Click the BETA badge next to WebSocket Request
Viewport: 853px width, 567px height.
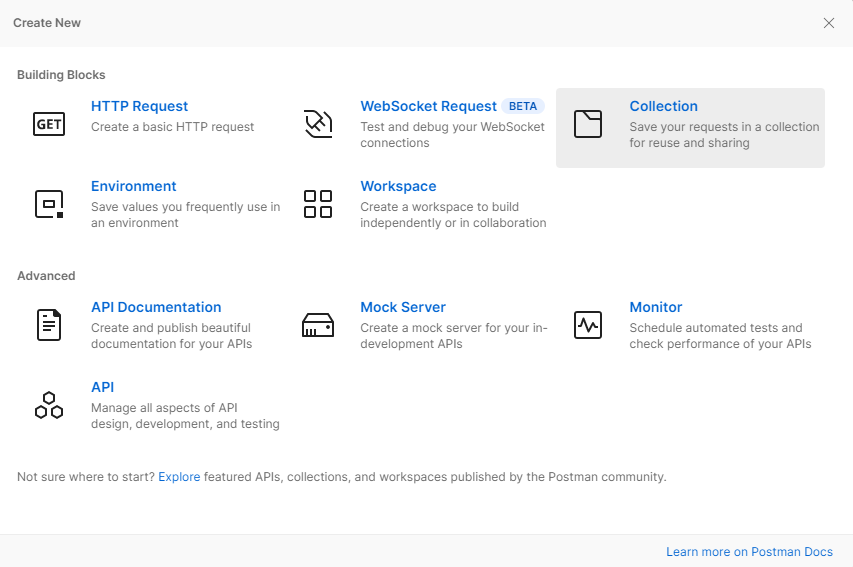(523, 106)
